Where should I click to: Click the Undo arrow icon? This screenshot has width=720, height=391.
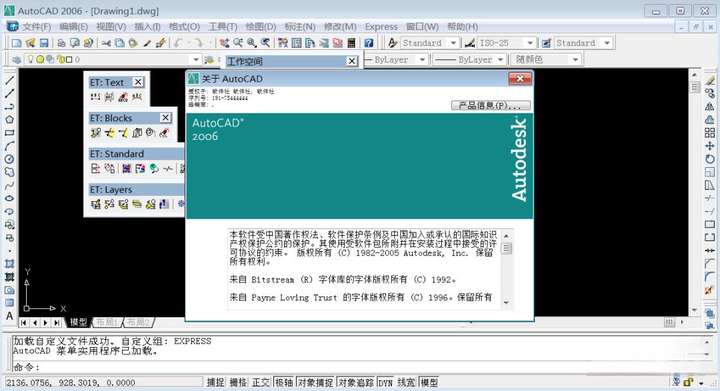(x=179, y=43)
